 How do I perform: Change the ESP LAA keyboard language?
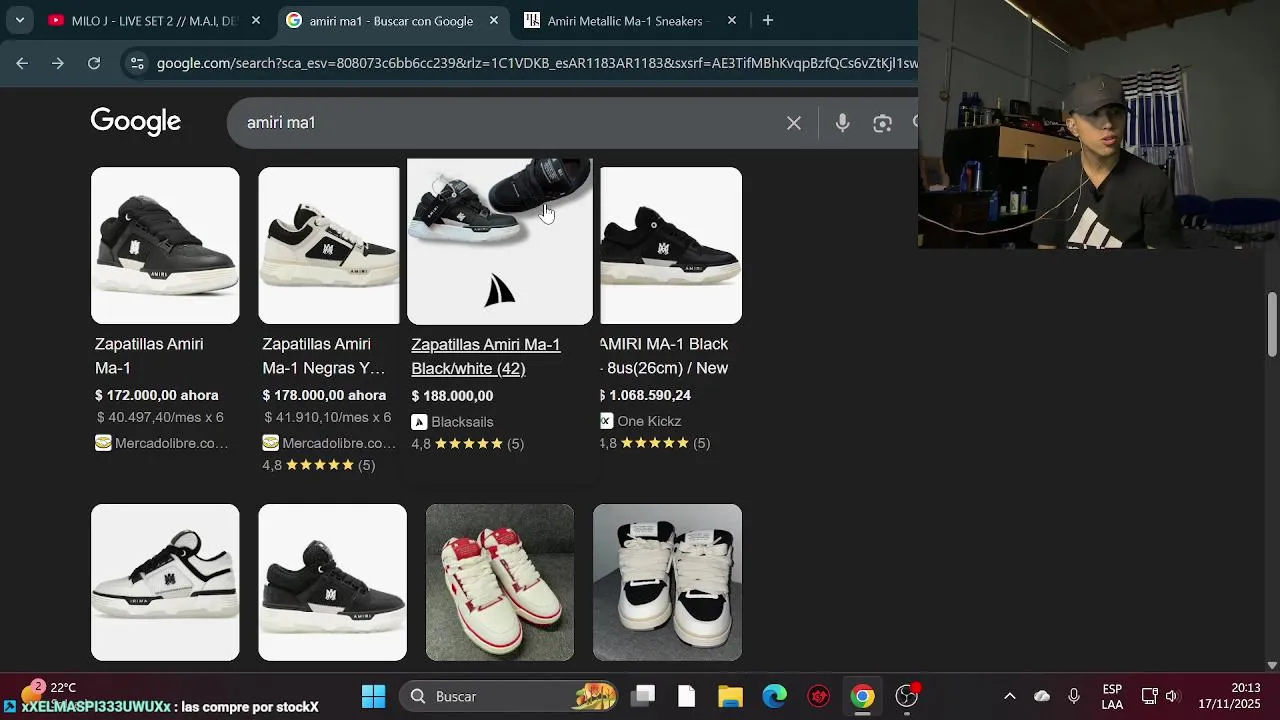[x=1112, y=697]
